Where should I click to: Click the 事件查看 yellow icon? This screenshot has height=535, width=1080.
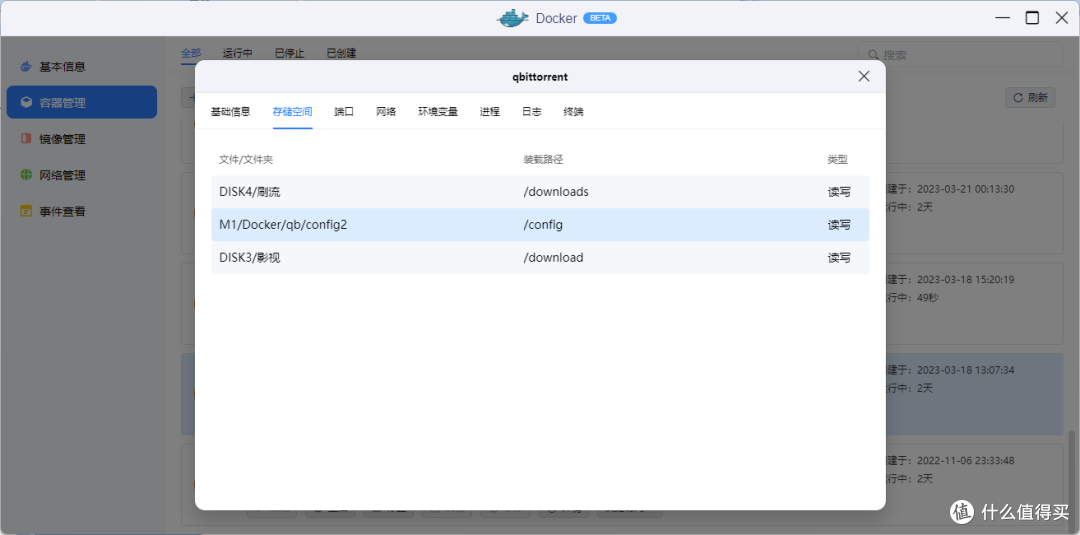(x=26, y=211)
